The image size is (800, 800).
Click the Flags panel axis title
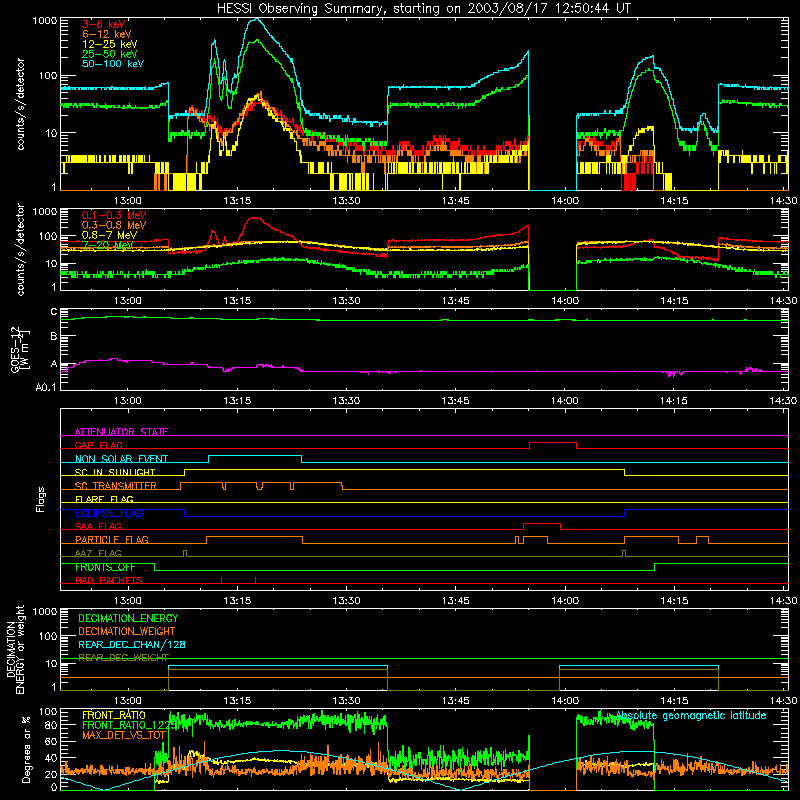coord(41,499)
